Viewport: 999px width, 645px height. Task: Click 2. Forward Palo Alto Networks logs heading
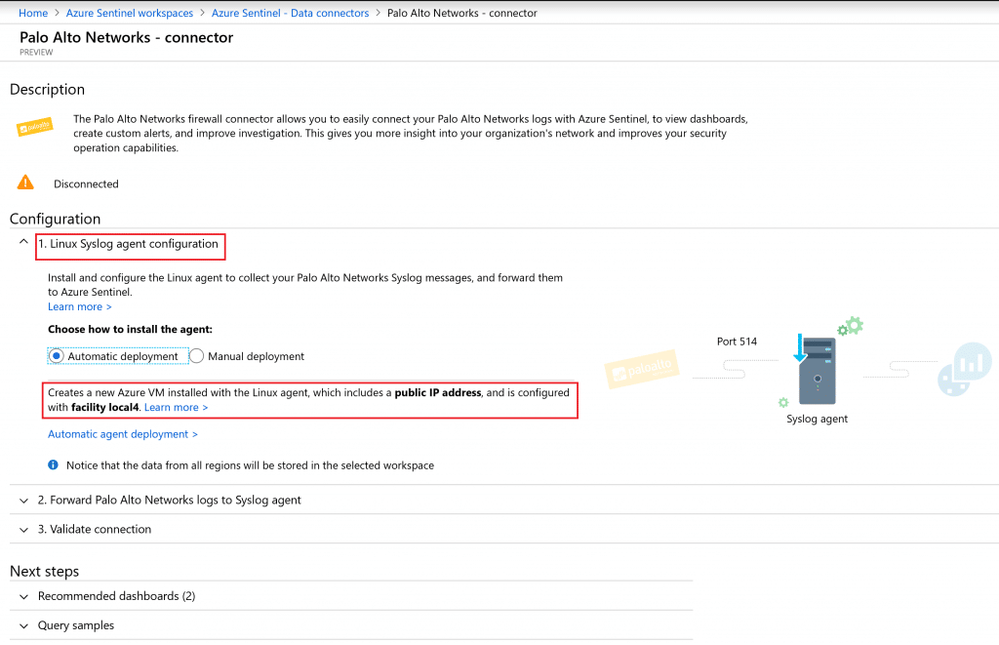point(169,500)
